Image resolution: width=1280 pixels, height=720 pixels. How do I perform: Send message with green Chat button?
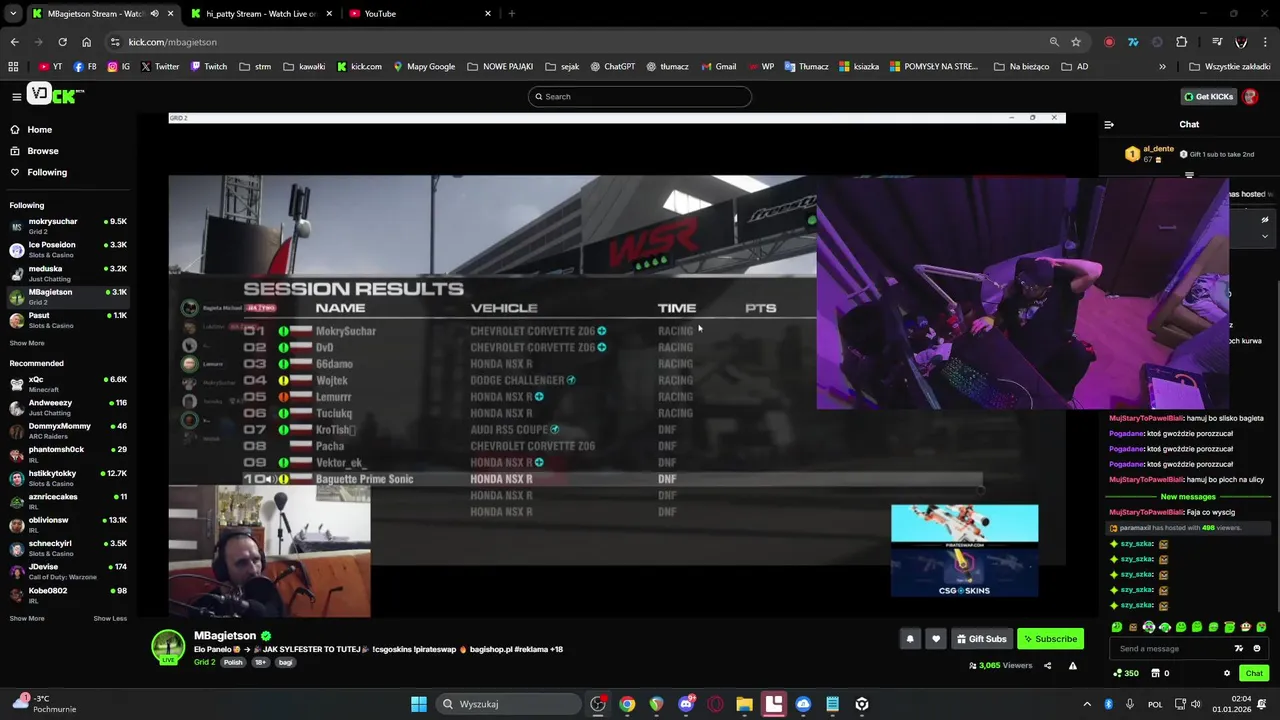pyautogui.click(x=1254, y=673)
